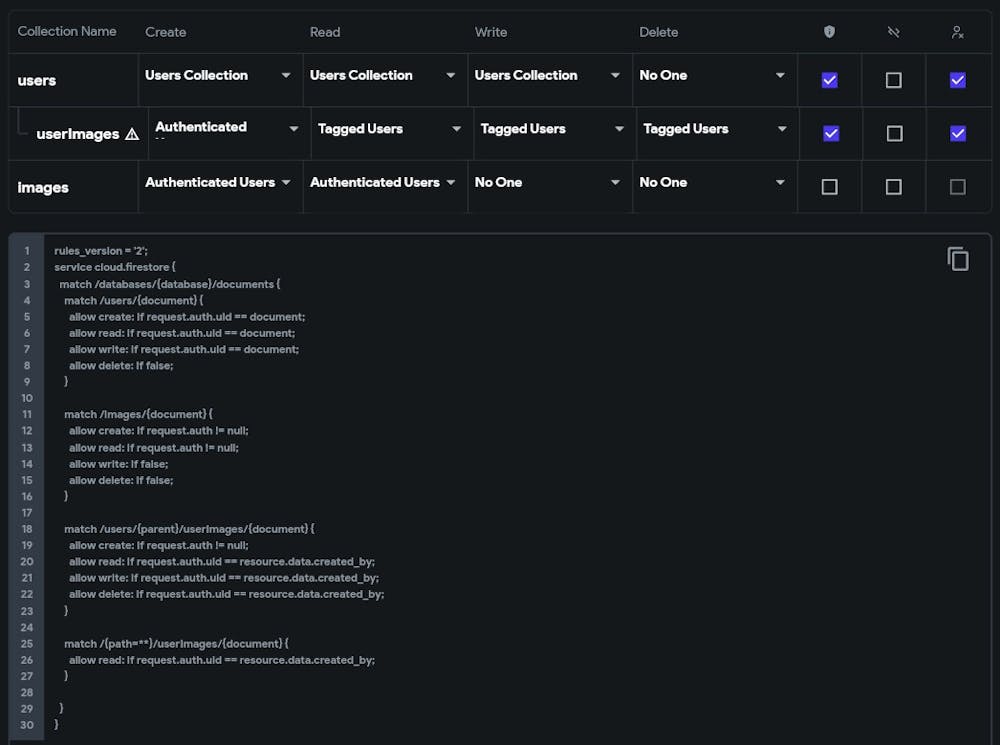The width and height of the screenshot is (1000, 745).
Task: Enable the middle checkbox in the users row
Action: tap(894, 80)
